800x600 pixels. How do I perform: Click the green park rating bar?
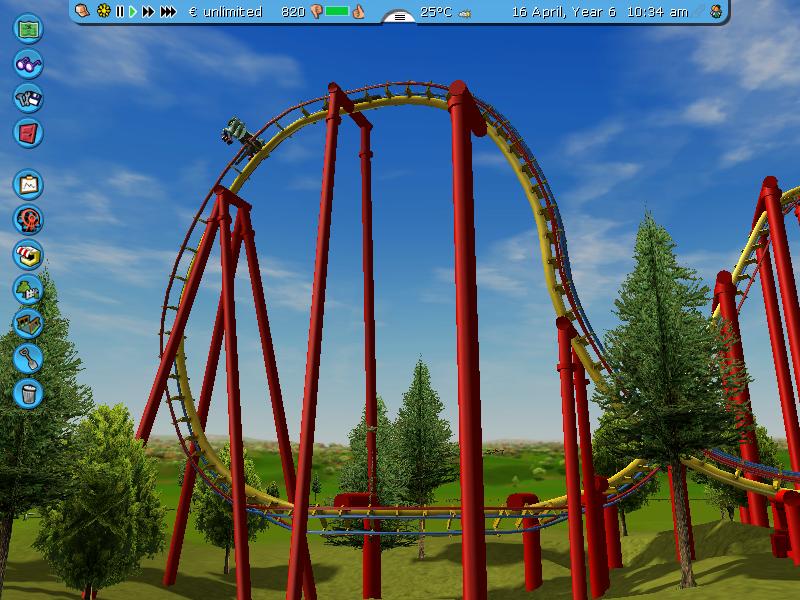(337, 11)
